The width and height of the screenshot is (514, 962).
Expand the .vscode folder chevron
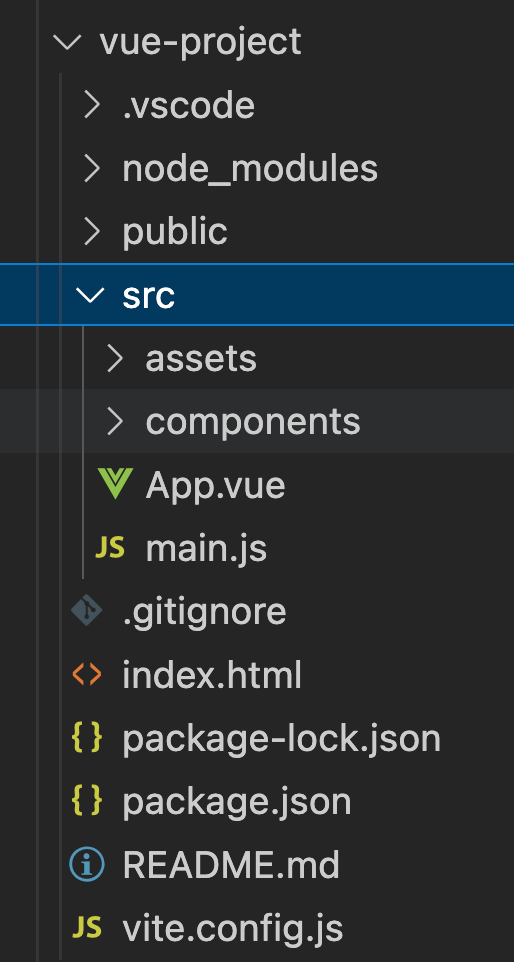pyautogui.click(x=91, y=105)
